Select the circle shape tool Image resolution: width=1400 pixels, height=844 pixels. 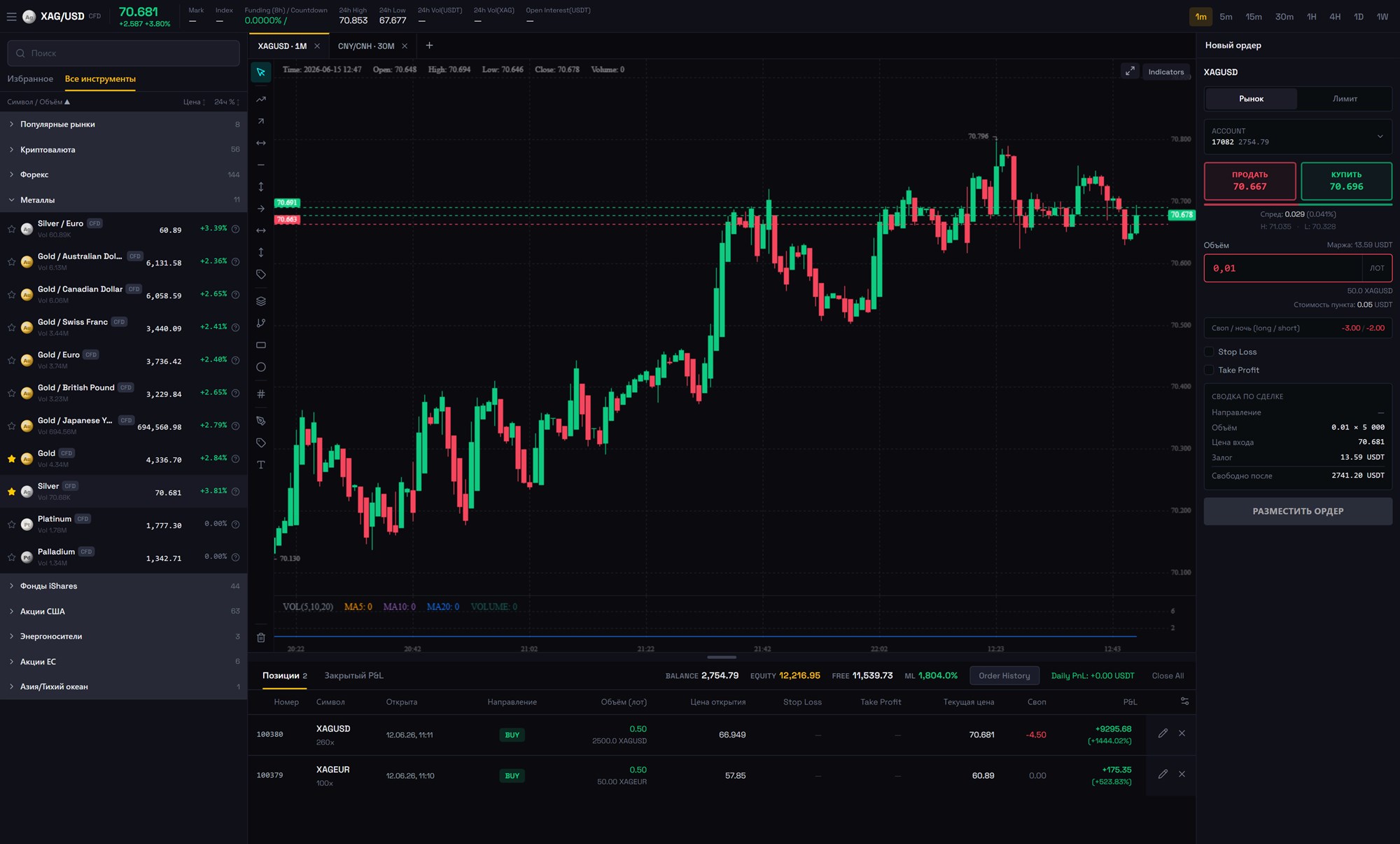point(261,367)
